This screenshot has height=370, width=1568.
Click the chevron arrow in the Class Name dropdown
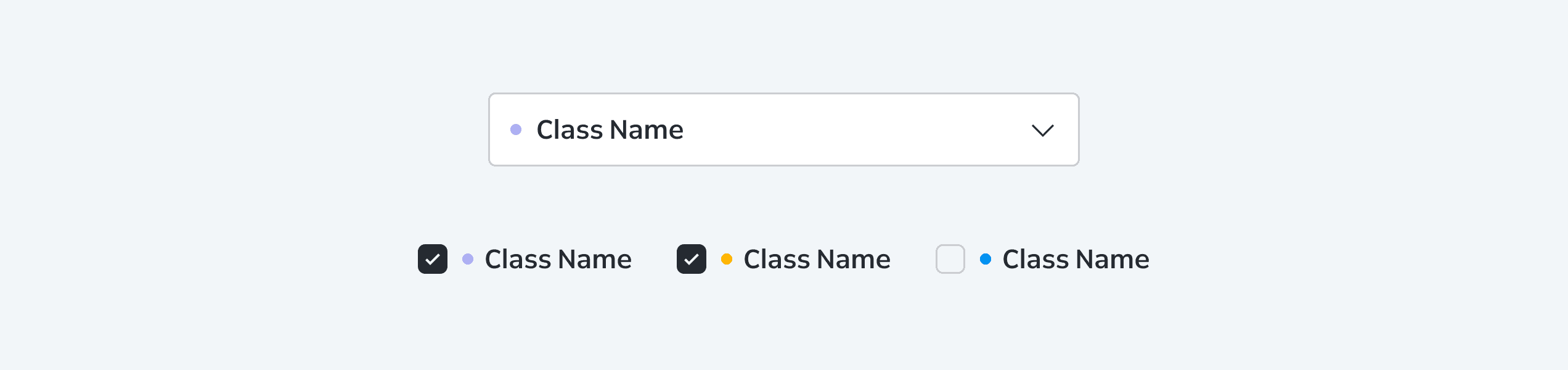point(1043,130)
